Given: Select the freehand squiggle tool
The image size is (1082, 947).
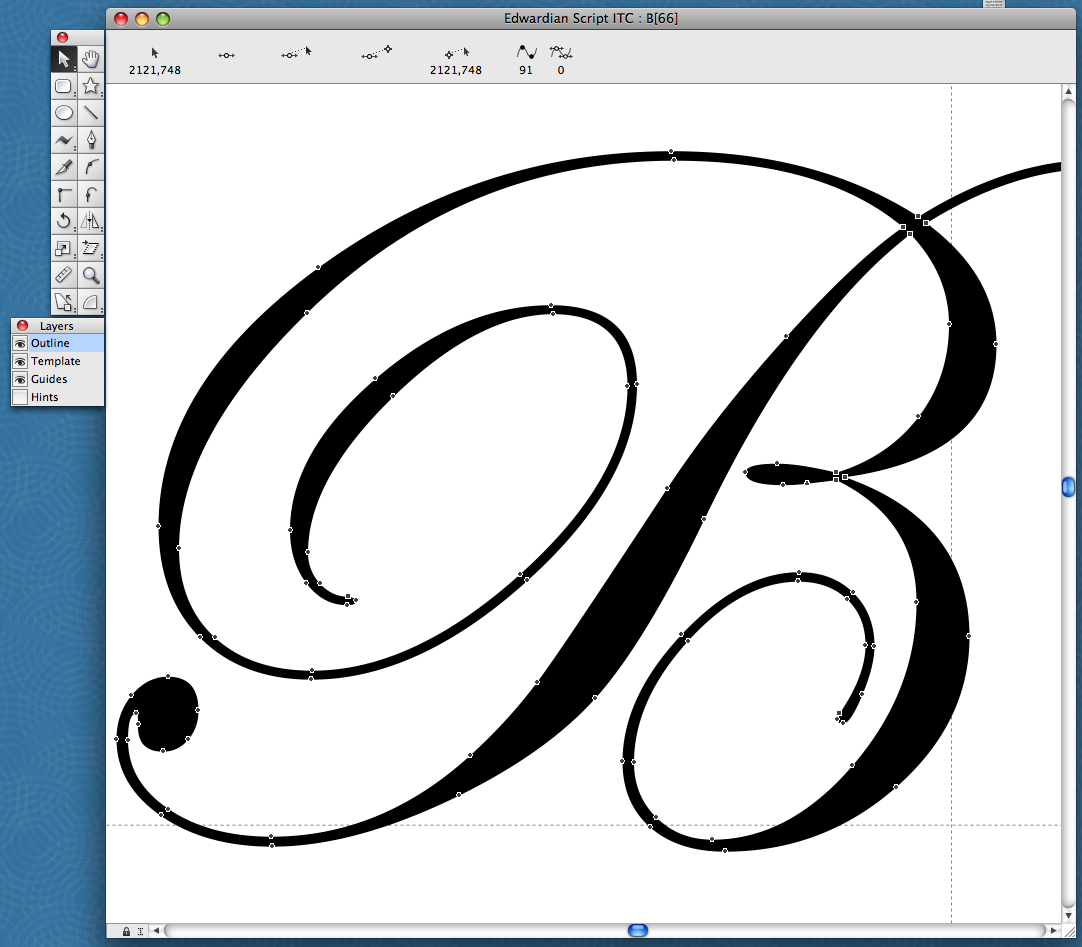Looking at the screenshot, I should (x=64, y=140).
